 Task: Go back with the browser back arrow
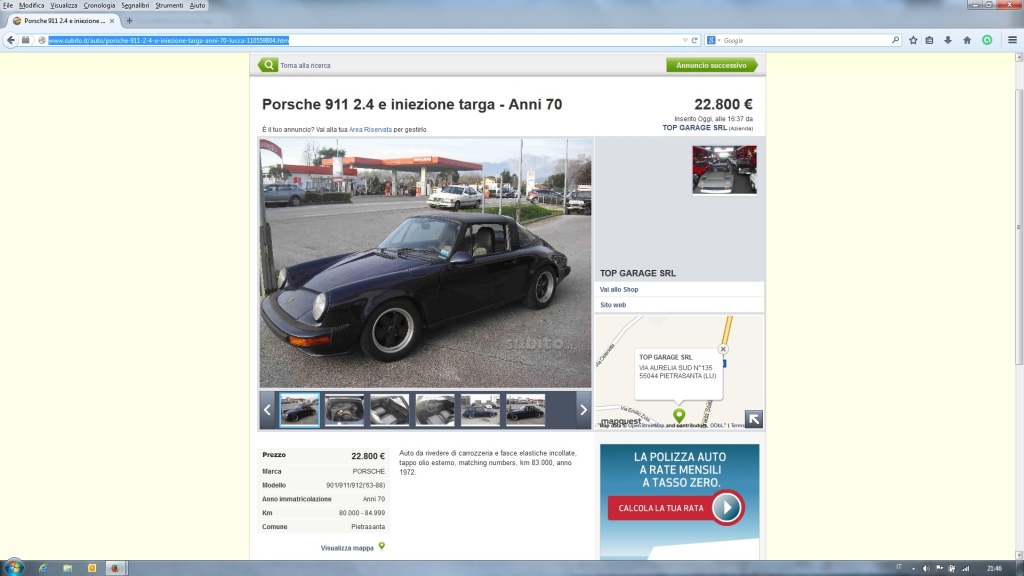[x=10, y=40]
